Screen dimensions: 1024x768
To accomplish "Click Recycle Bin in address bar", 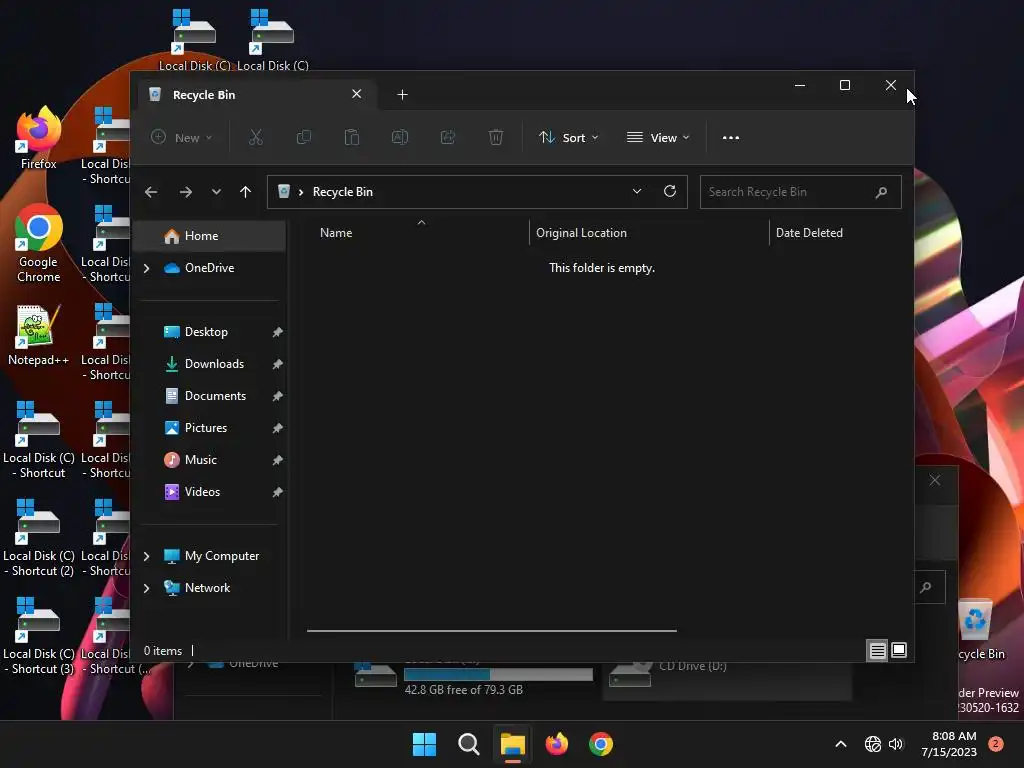I will pyautogui.click(x=343, y=192).
